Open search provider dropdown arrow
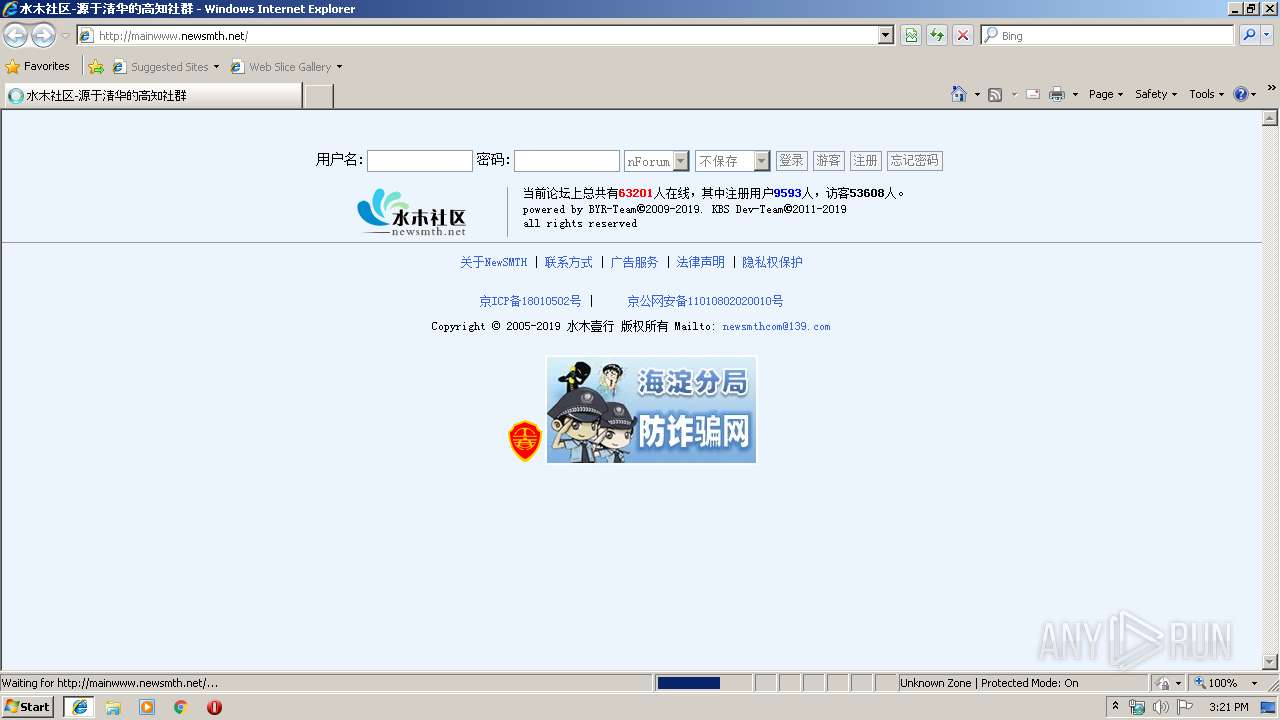 [1268, 35]
